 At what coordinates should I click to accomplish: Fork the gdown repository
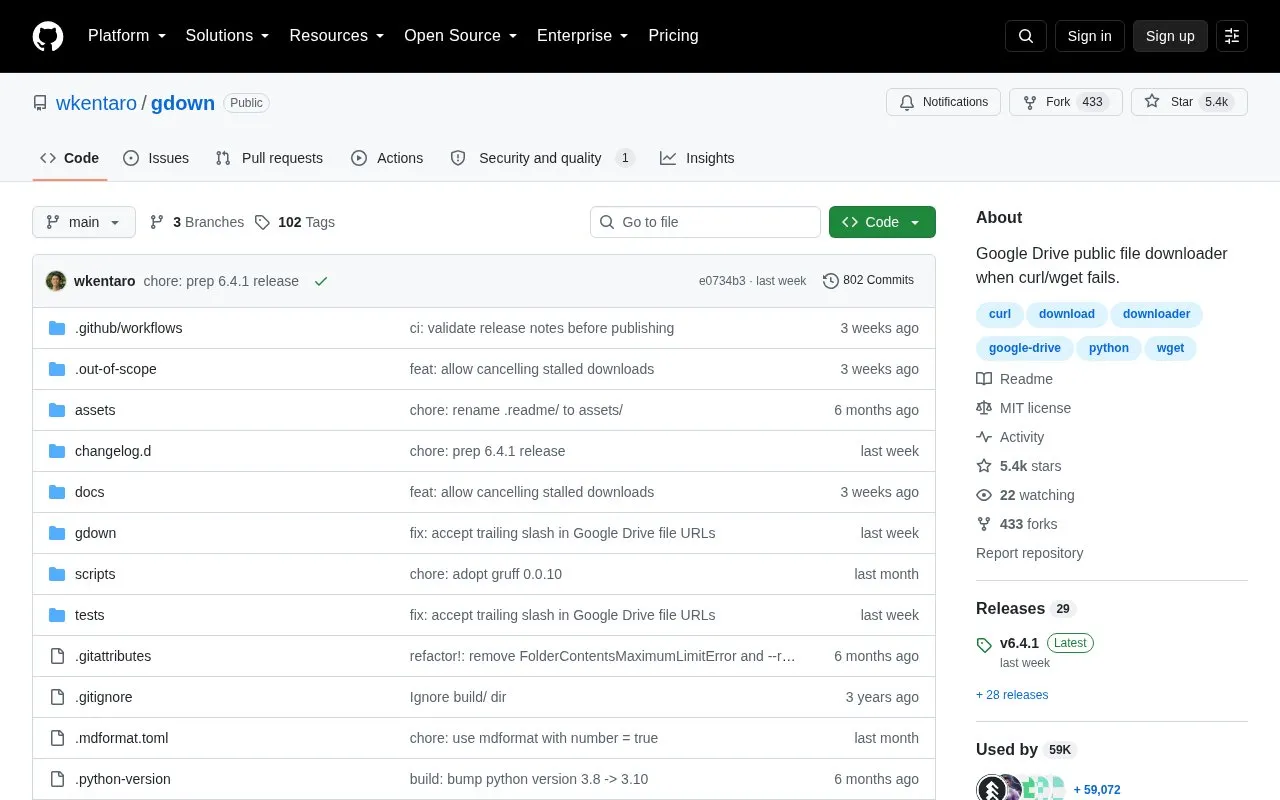click(1065, 102)
